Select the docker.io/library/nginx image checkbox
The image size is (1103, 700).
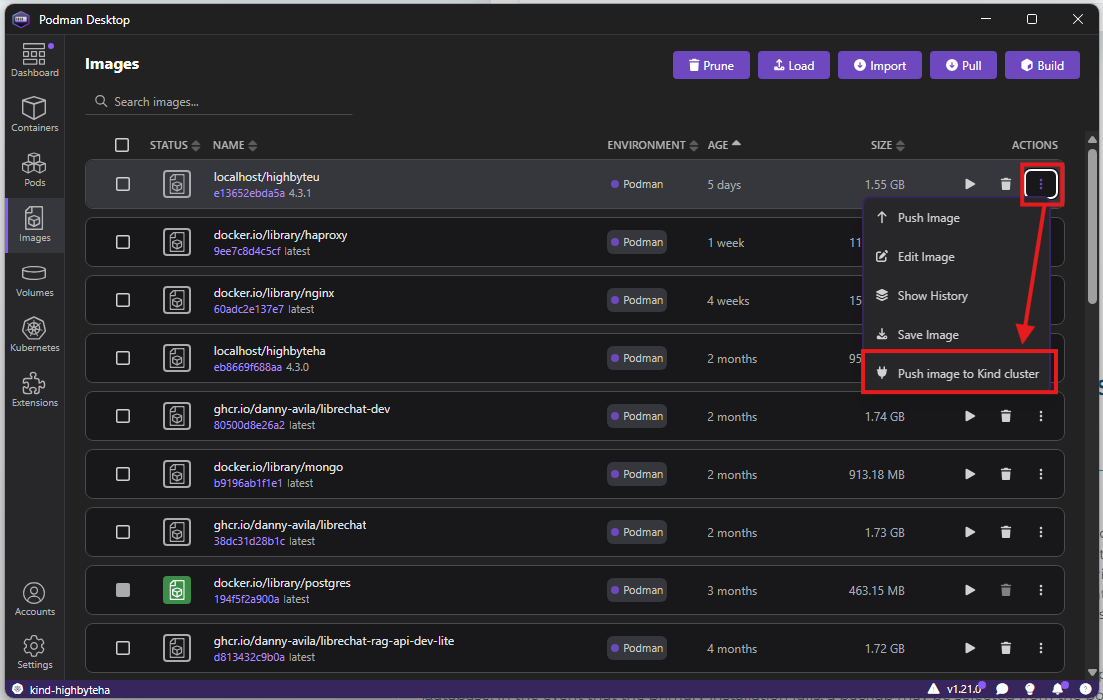coord(123,300)
